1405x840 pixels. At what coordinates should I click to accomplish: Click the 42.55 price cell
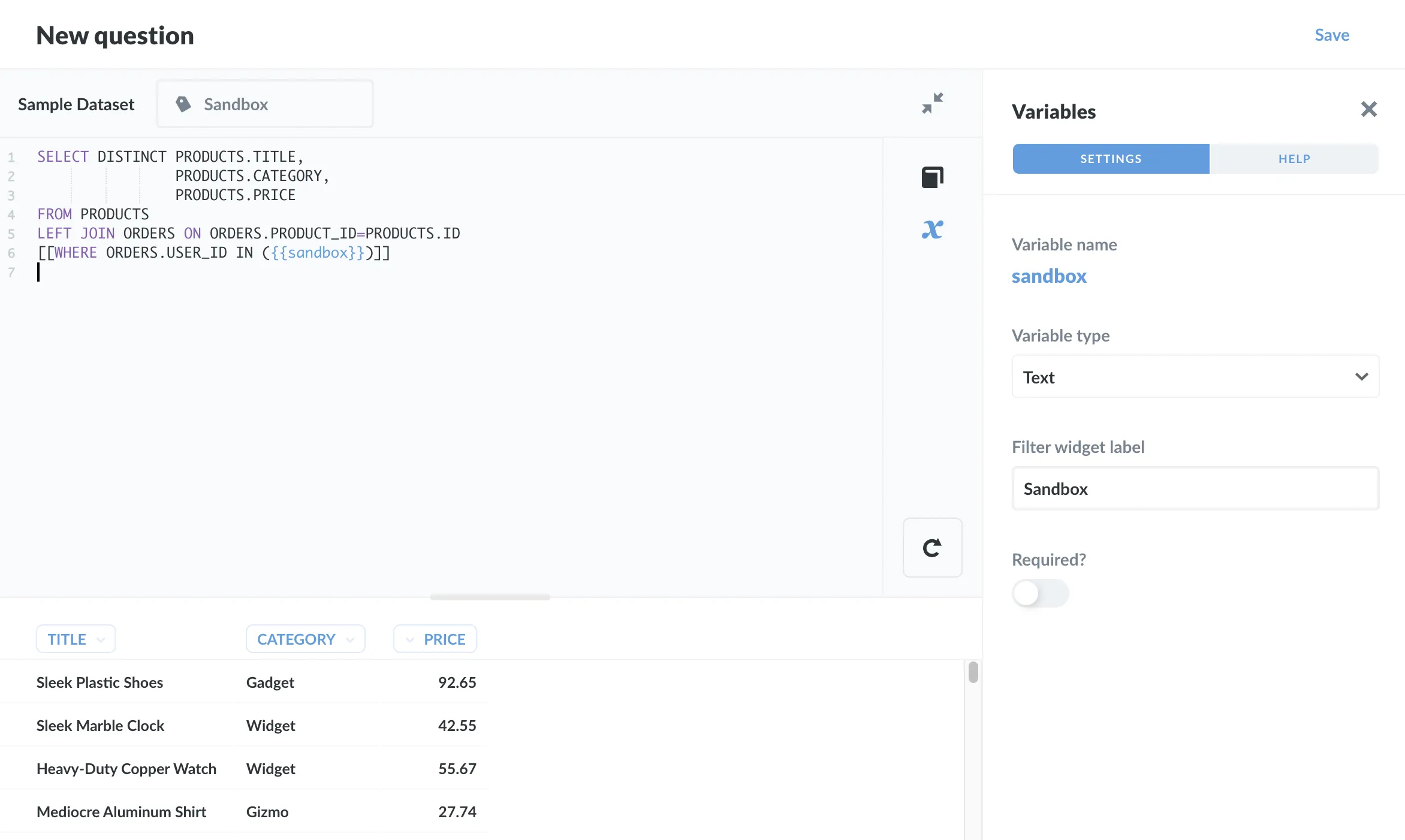click(x=457, y=726)
